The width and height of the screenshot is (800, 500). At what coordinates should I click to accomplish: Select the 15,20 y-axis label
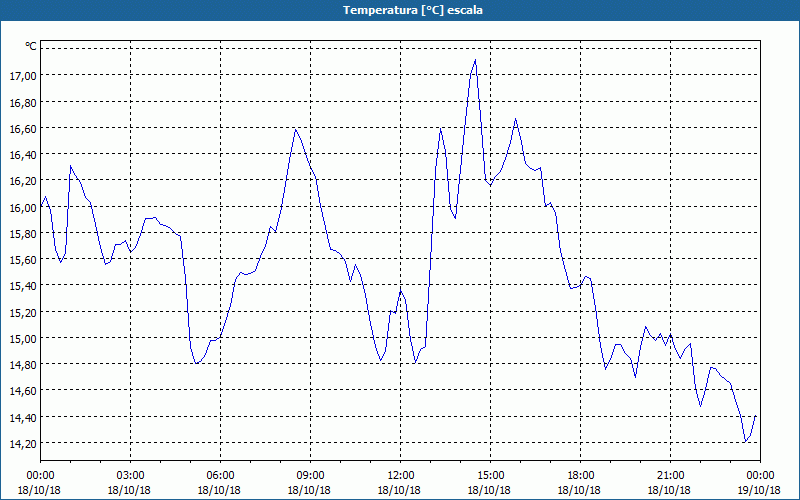click(23, 313)
